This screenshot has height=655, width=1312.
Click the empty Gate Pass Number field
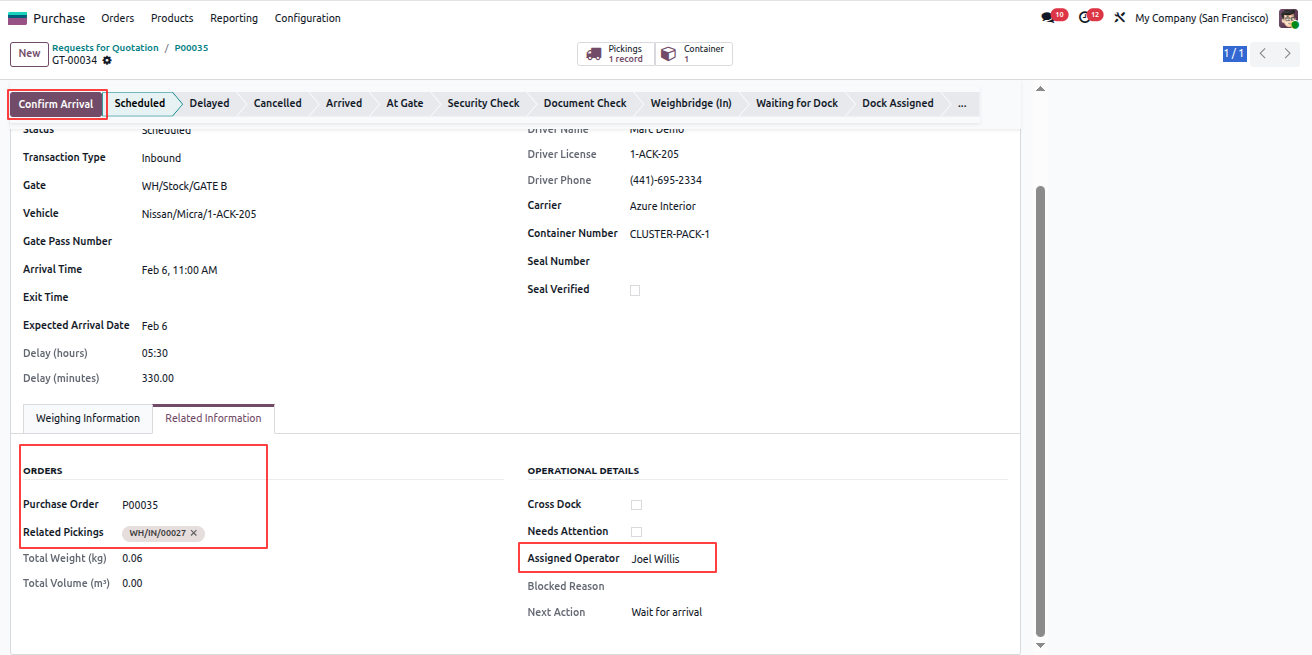pyautogui.click(x=320, y=242)
